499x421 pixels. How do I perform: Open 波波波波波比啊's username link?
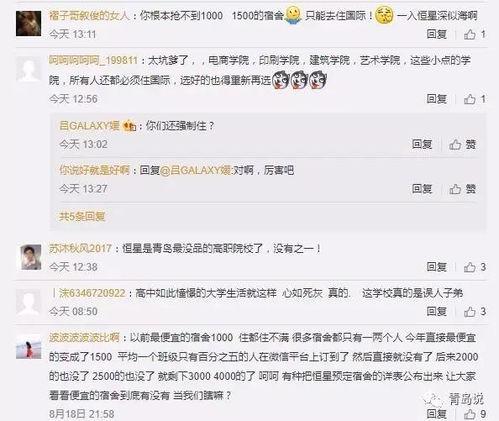(84, 338)
